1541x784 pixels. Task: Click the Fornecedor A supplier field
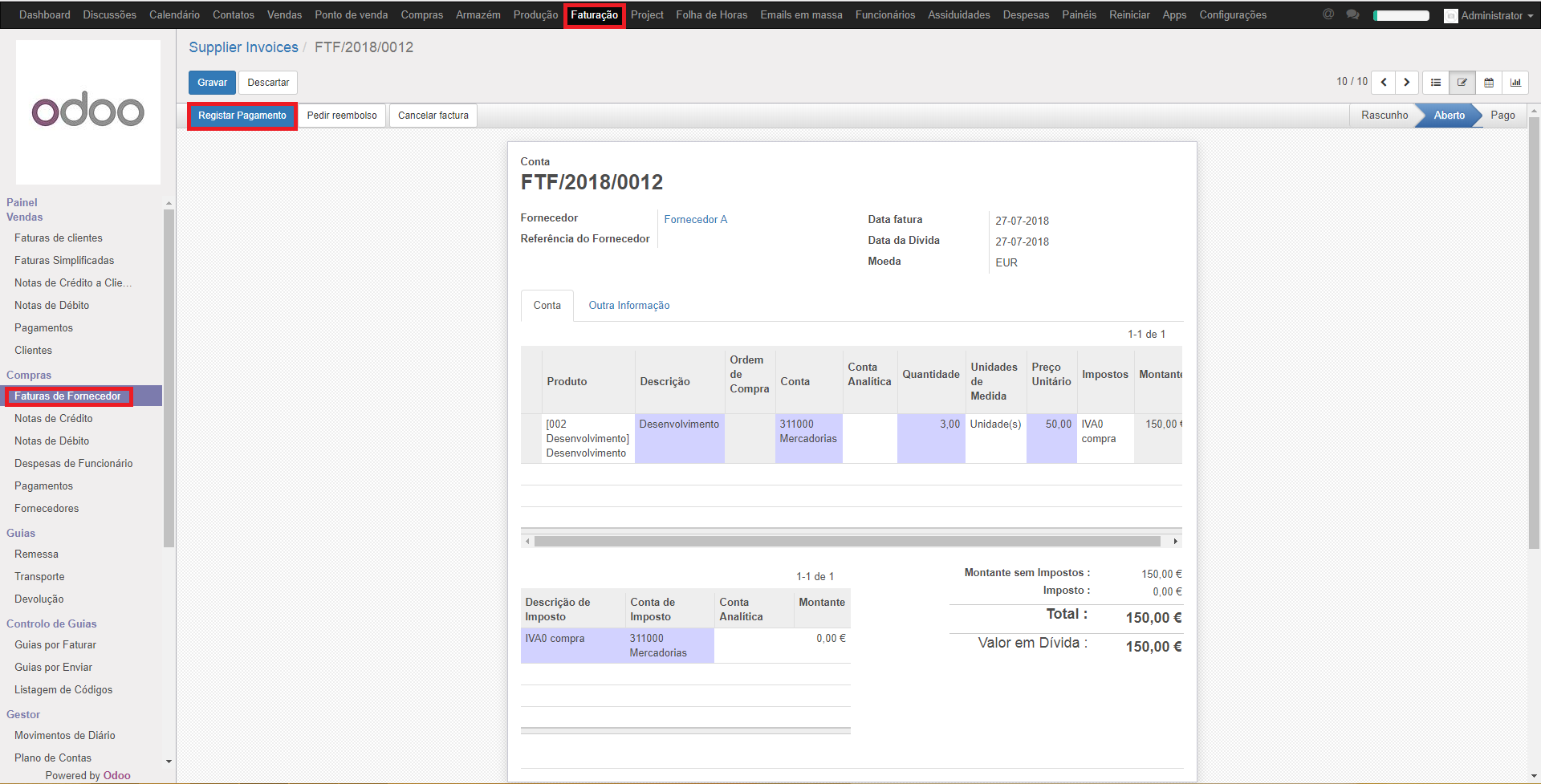click(695, 220)
